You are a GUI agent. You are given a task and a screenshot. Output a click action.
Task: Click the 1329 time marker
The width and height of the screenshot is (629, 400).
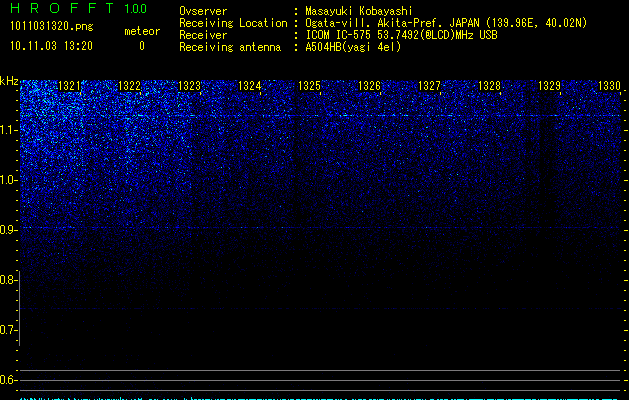[x=549, y=86]
